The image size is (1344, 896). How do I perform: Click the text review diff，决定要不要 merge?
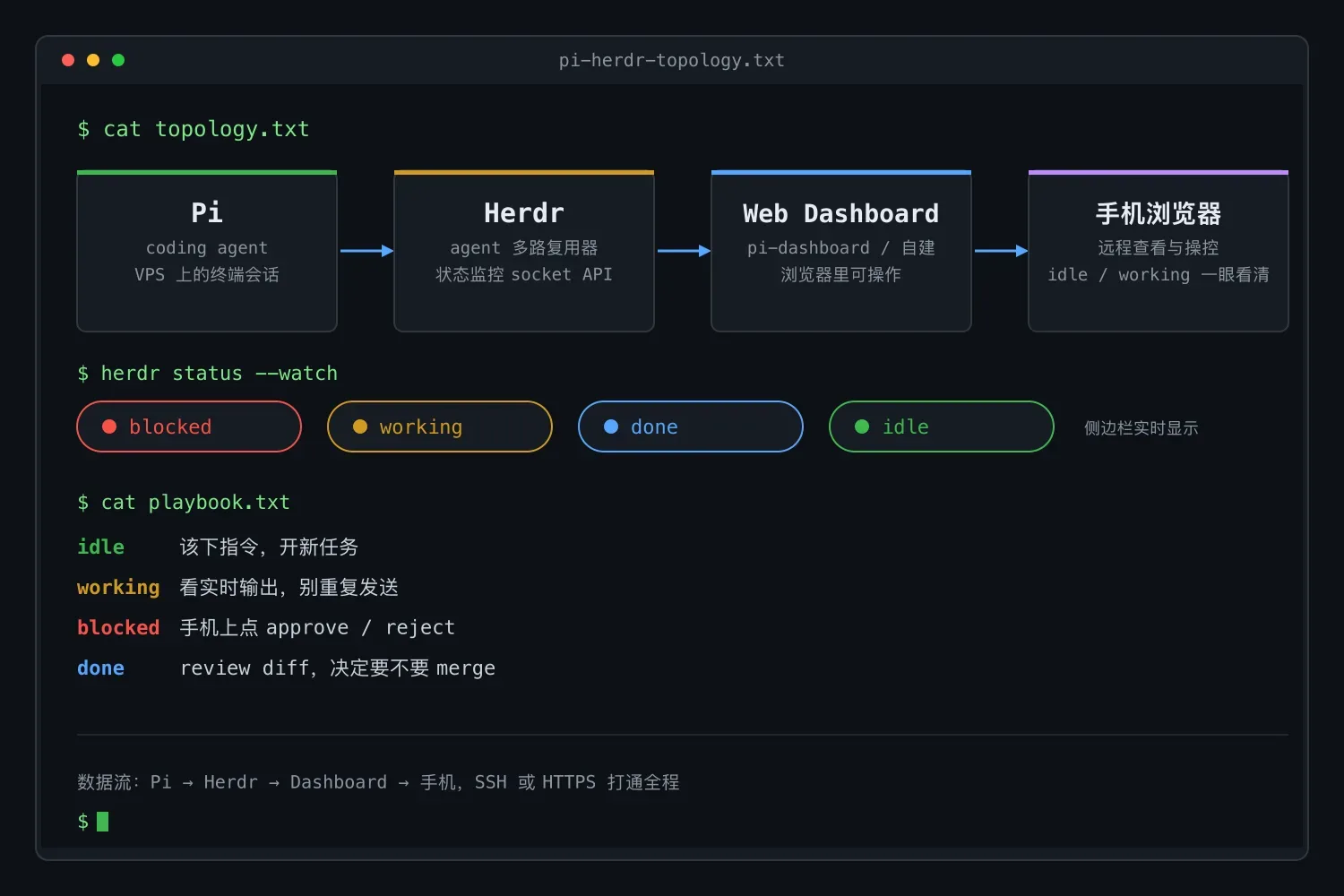pyautogui.click(x=338, y=668)
